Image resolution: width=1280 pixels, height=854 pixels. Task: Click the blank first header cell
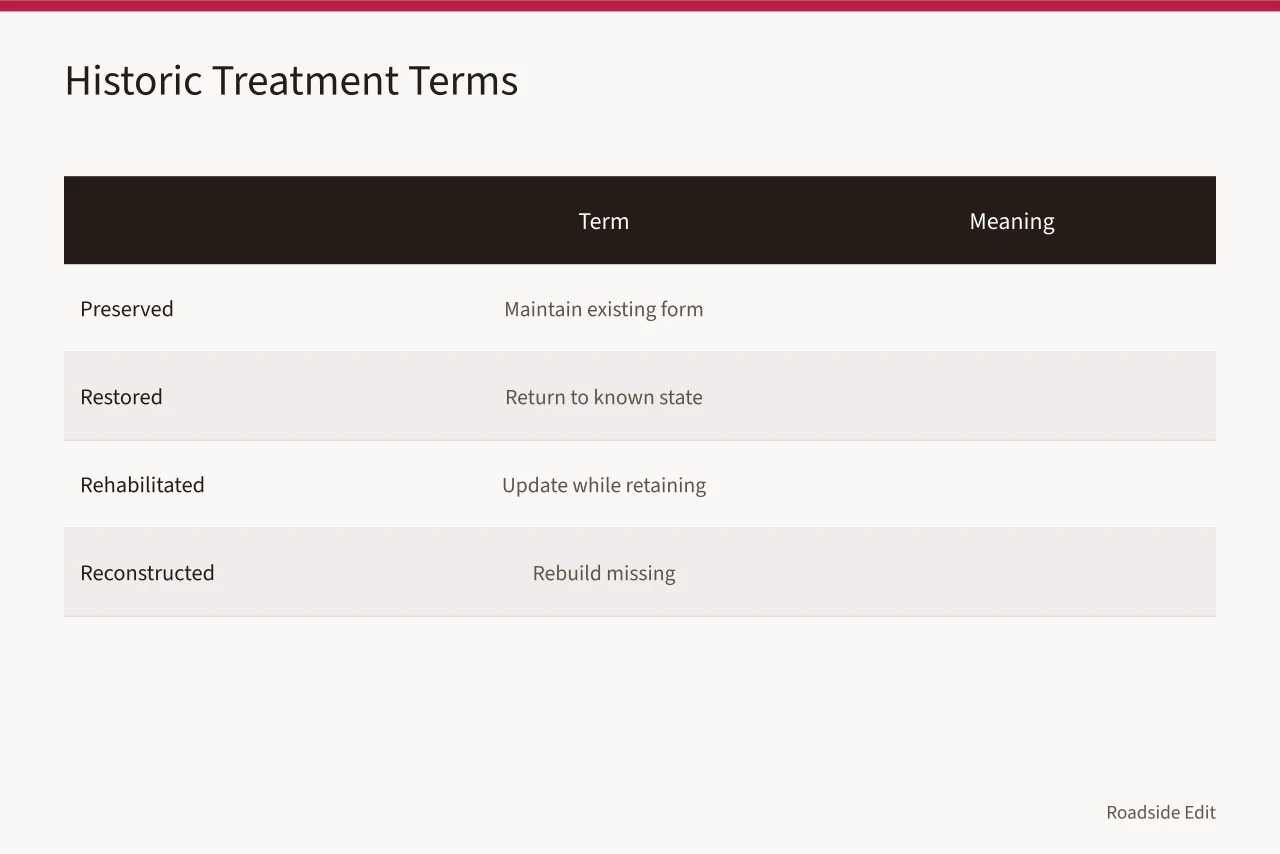(232, 221)
